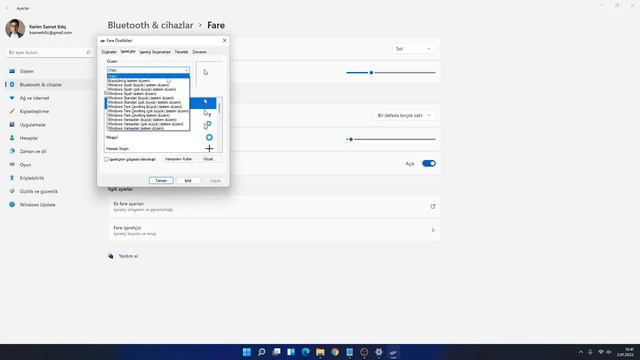Viewport: 640px width, 360px height.
Task: Toggle the Açık switch off
Action: (x=429, y=164)
